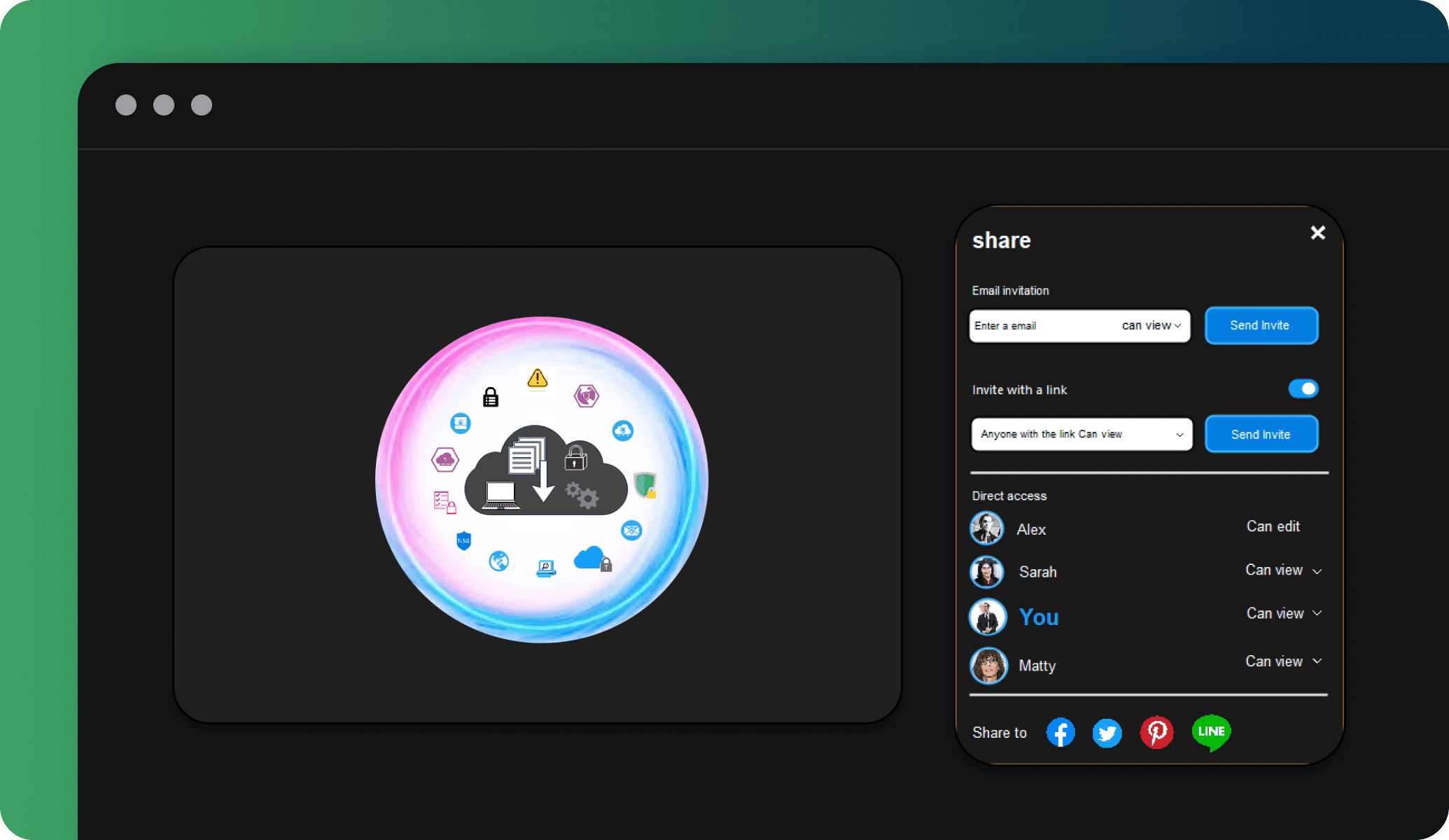Click Sarah's profile avatar
Viewport: 1449px width, 840px height.
pos(986,570)
